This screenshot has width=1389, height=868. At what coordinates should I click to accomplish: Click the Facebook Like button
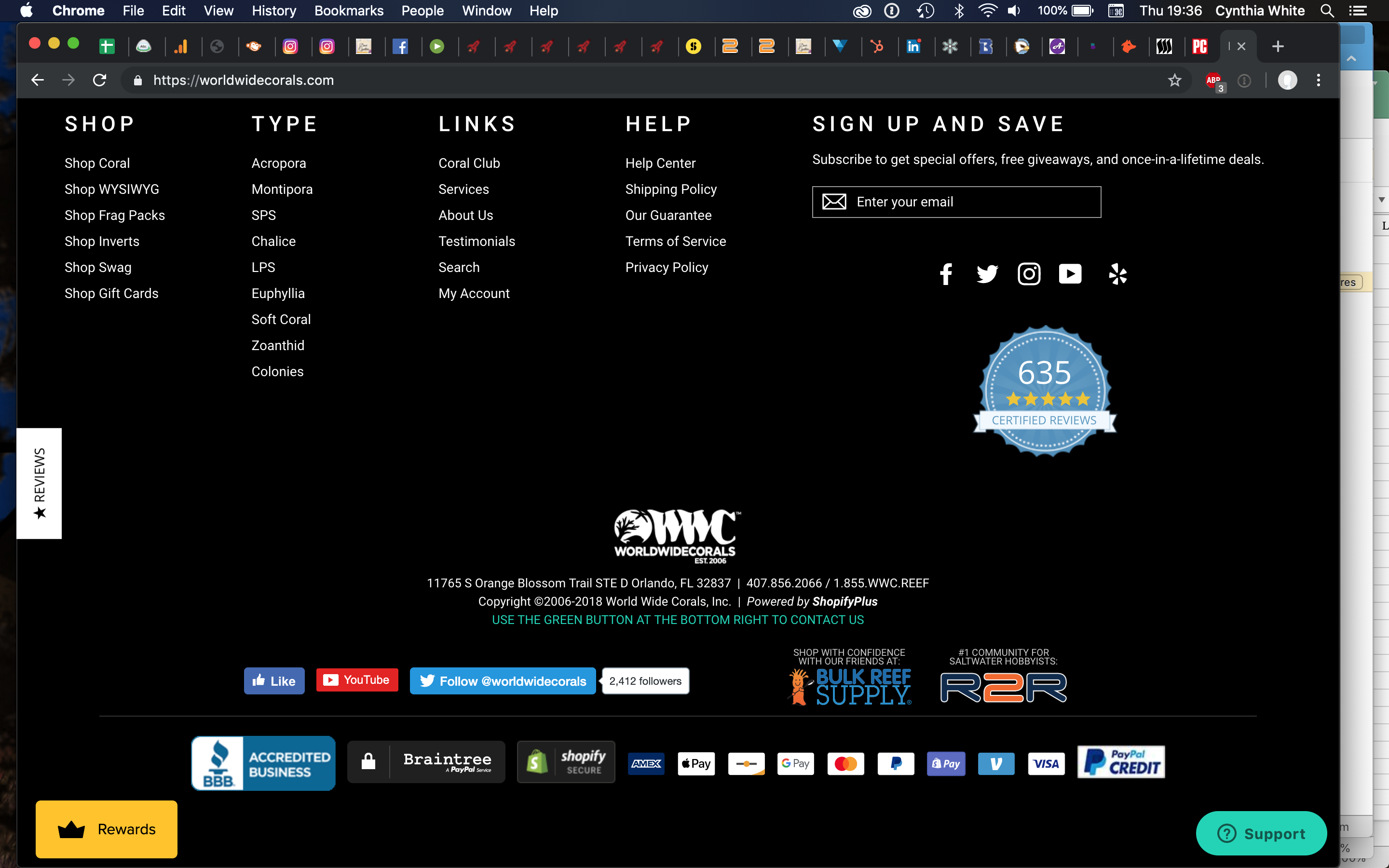pos(274,681)
